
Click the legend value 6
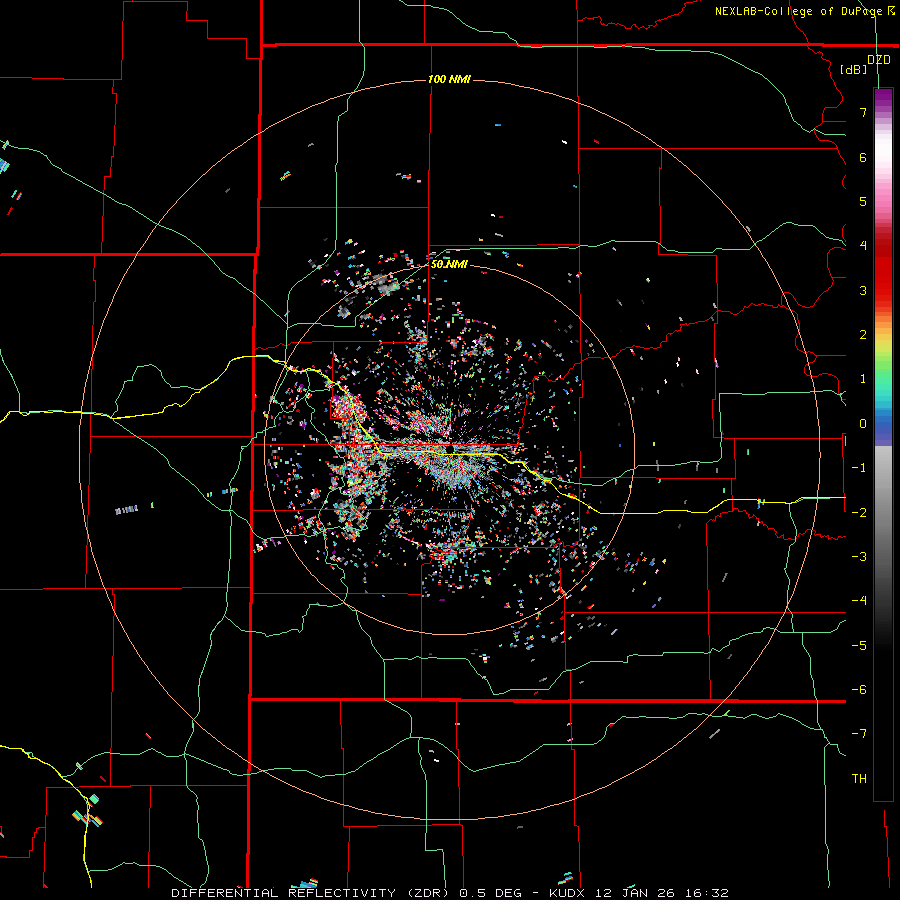point(863,157)
